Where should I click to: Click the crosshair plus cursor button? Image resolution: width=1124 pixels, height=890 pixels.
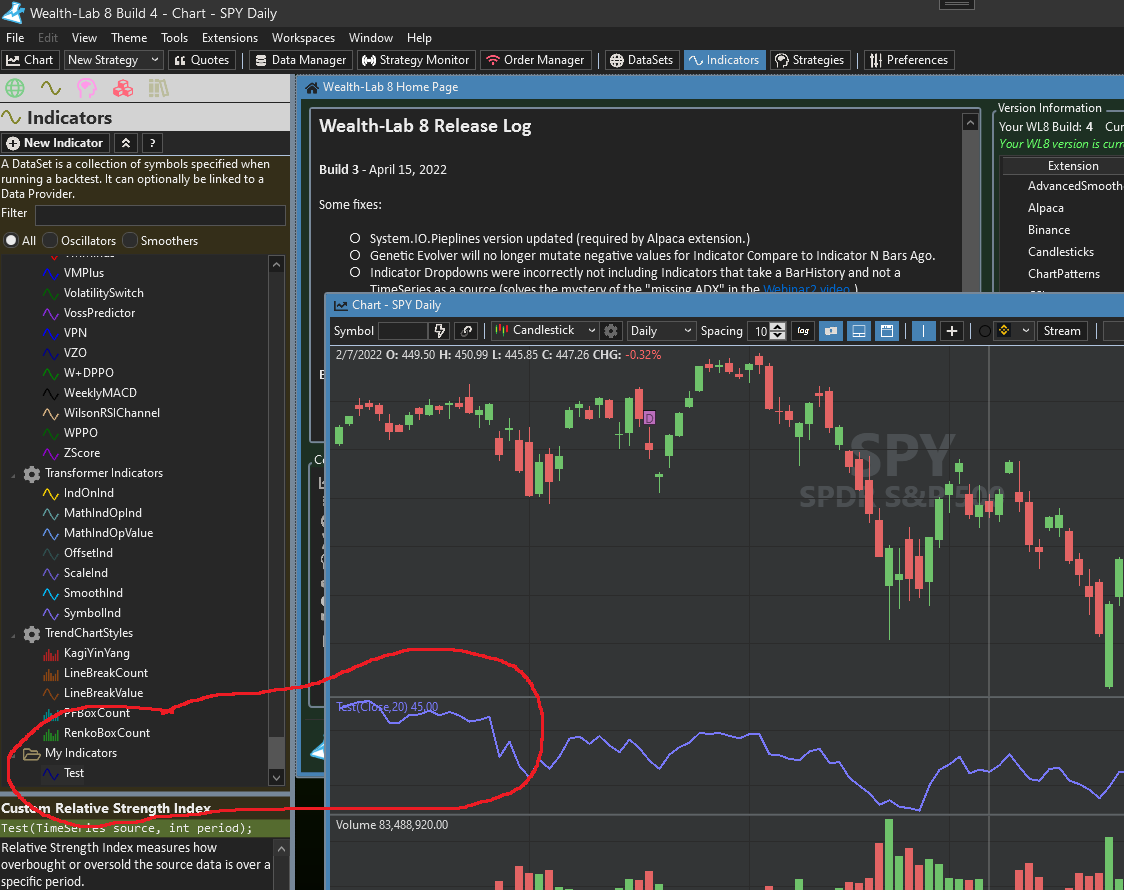point(952,331)
